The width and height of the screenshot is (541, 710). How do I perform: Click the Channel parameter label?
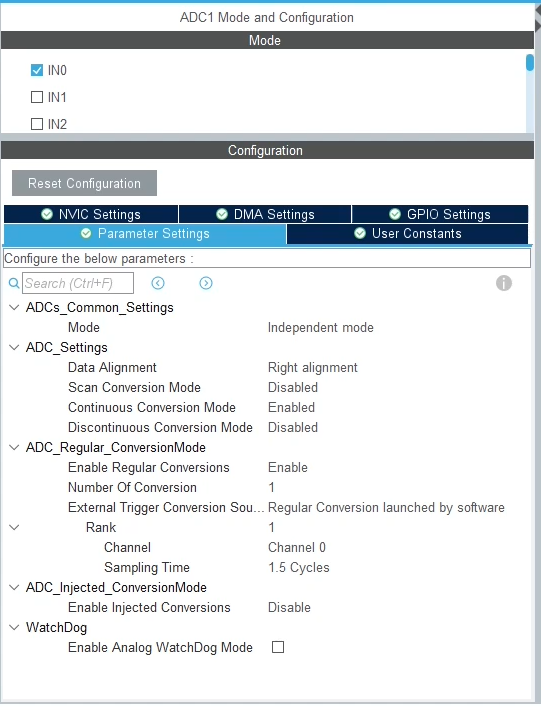pyautogui.click(x=127, y=547)
